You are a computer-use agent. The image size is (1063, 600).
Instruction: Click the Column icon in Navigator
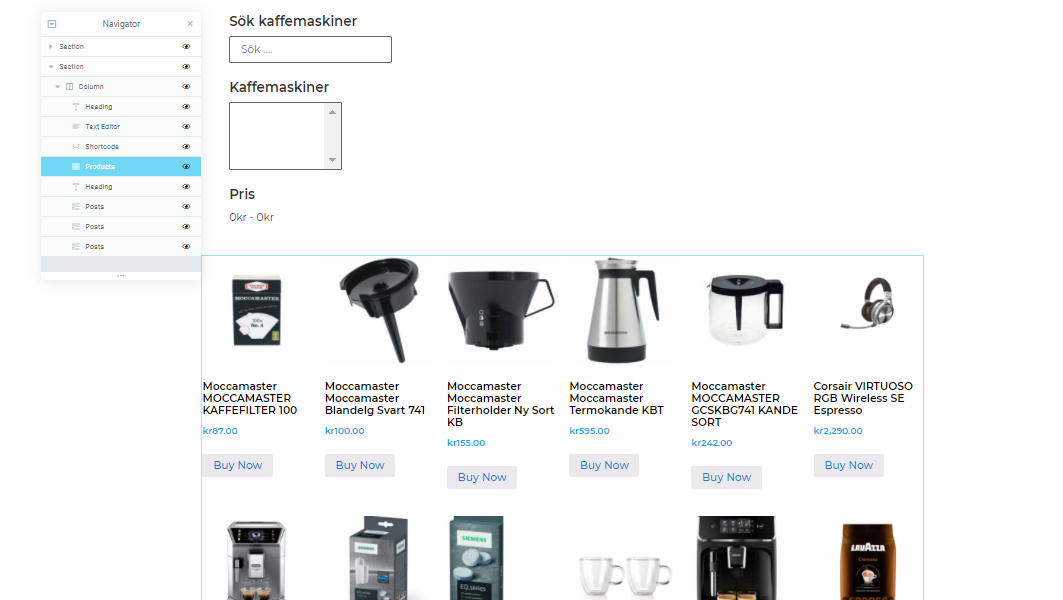tap(69, 87)
